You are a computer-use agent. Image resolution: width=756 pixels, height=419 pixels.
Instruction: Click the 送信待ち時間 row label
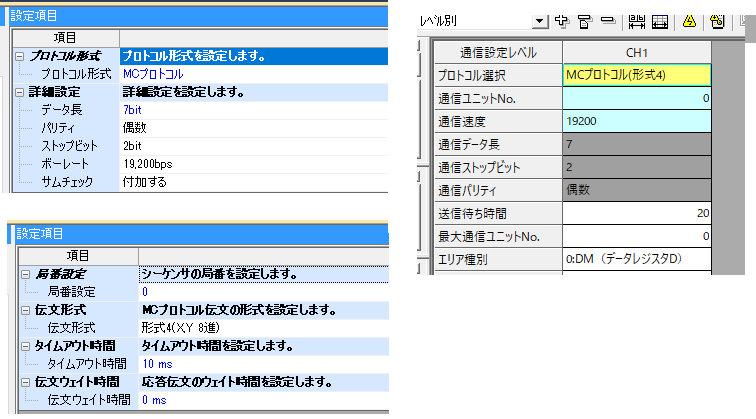(x=498, y=213)
